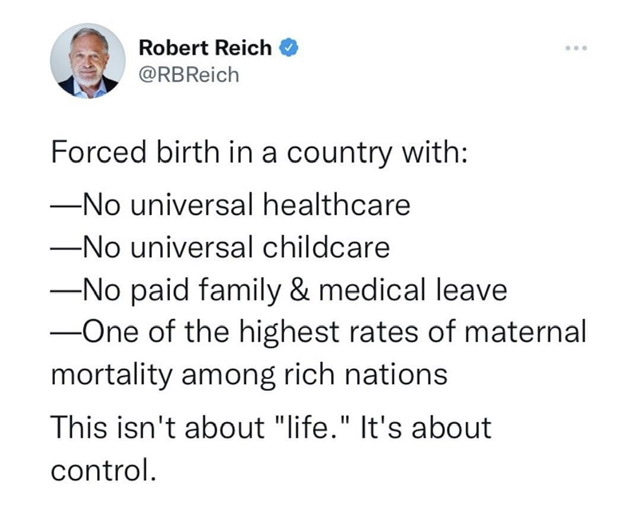Select the "No universal healthcare" line
Screen dimensions: 640x524
click(230, 204)
